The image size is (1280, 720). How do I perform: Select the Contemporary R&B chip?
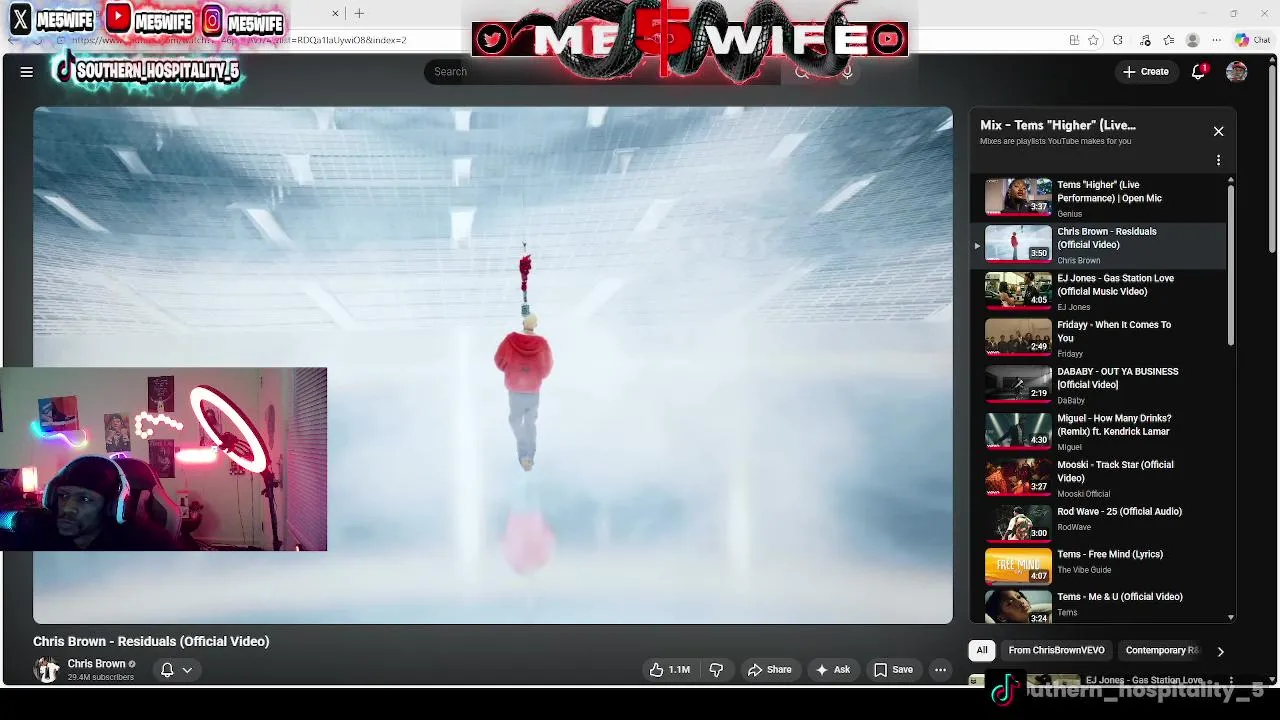click(1162, 650)
